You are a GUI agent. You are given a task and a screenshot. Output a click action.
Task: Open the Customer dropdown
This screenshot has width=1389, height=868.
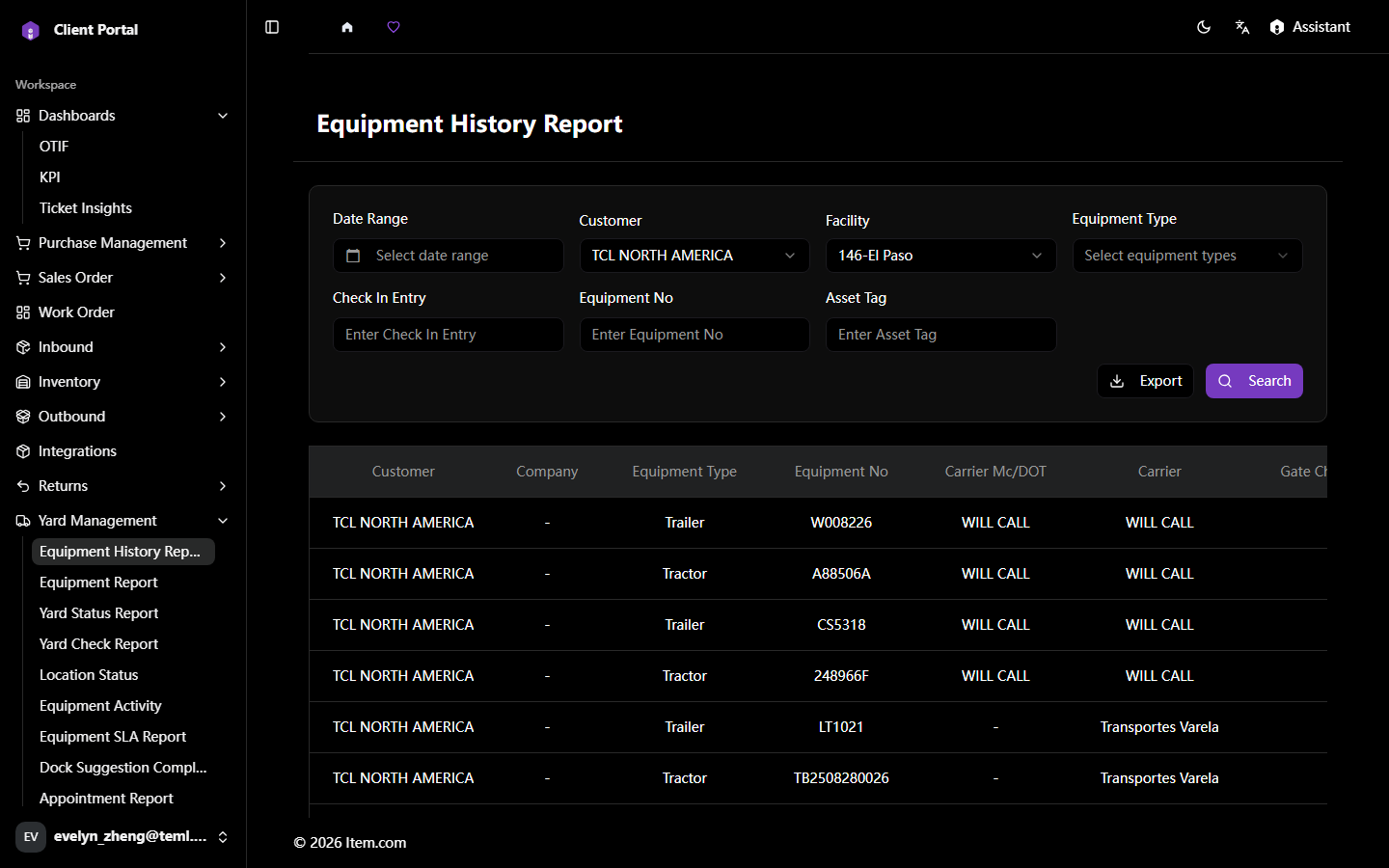pos(694,256)
